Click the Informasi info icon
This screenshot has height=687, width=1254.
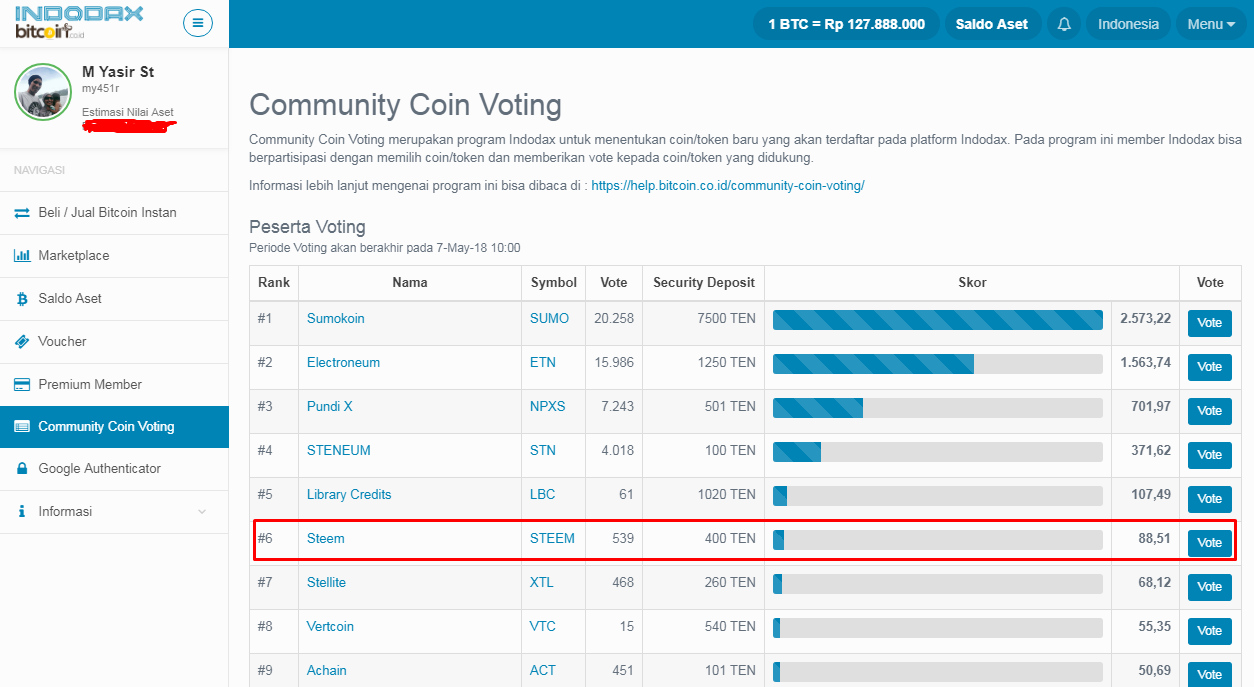(x=22, y=512)
